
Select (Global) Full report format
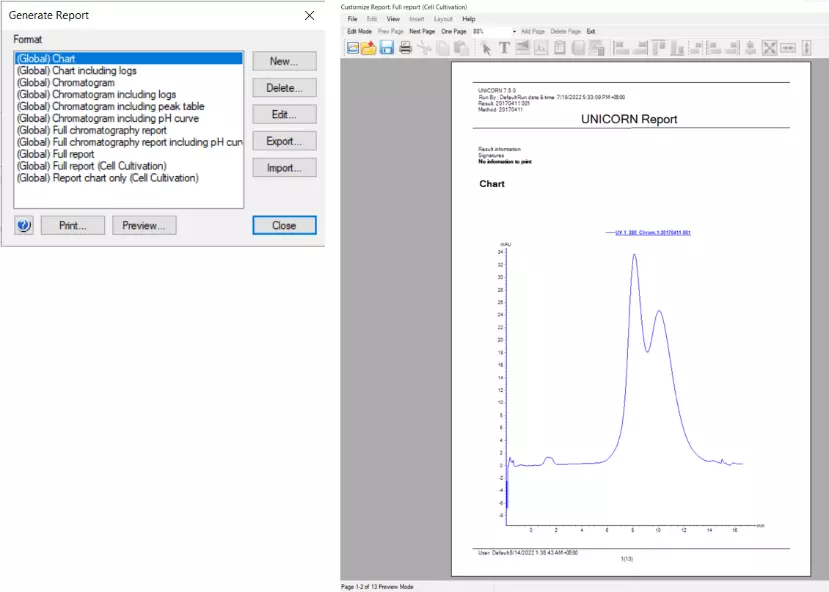(56, 154)
